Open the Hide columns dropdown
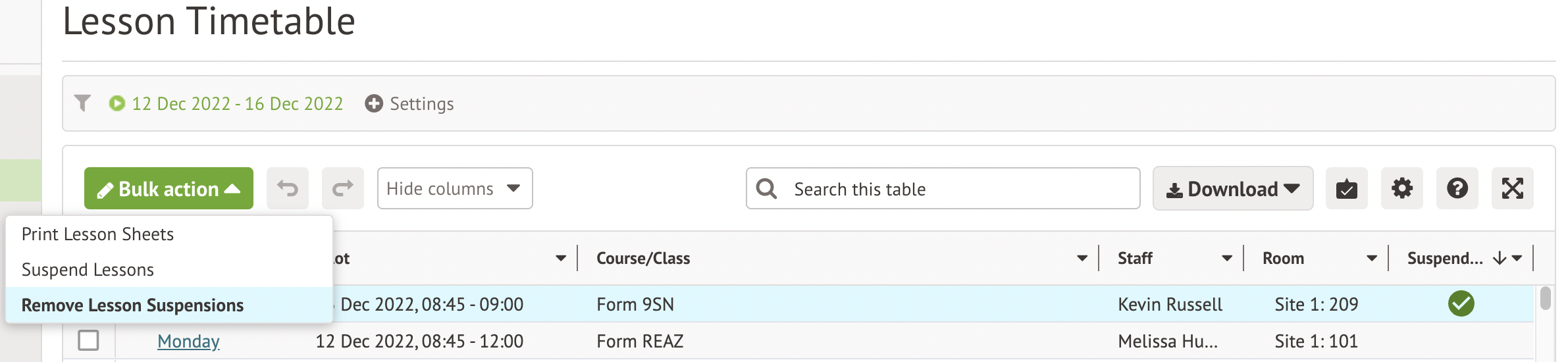The height and width of the screenshot is (362, 1568). 454,189
